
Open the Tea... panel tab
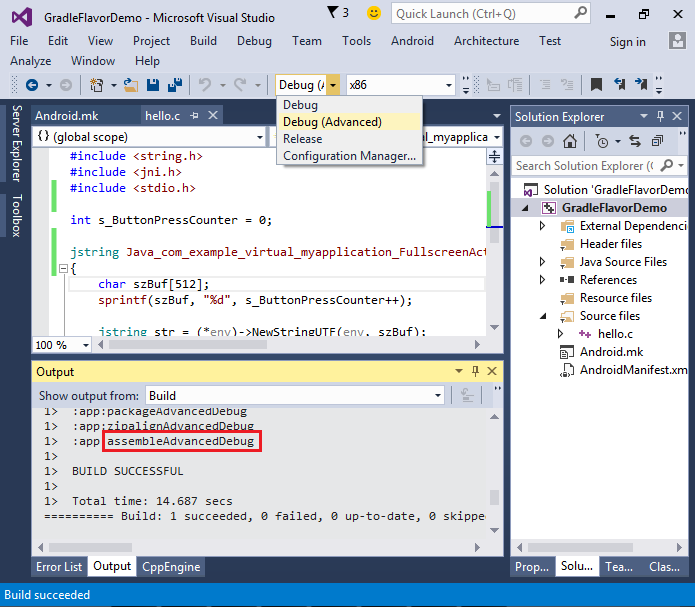pos(619,567)
